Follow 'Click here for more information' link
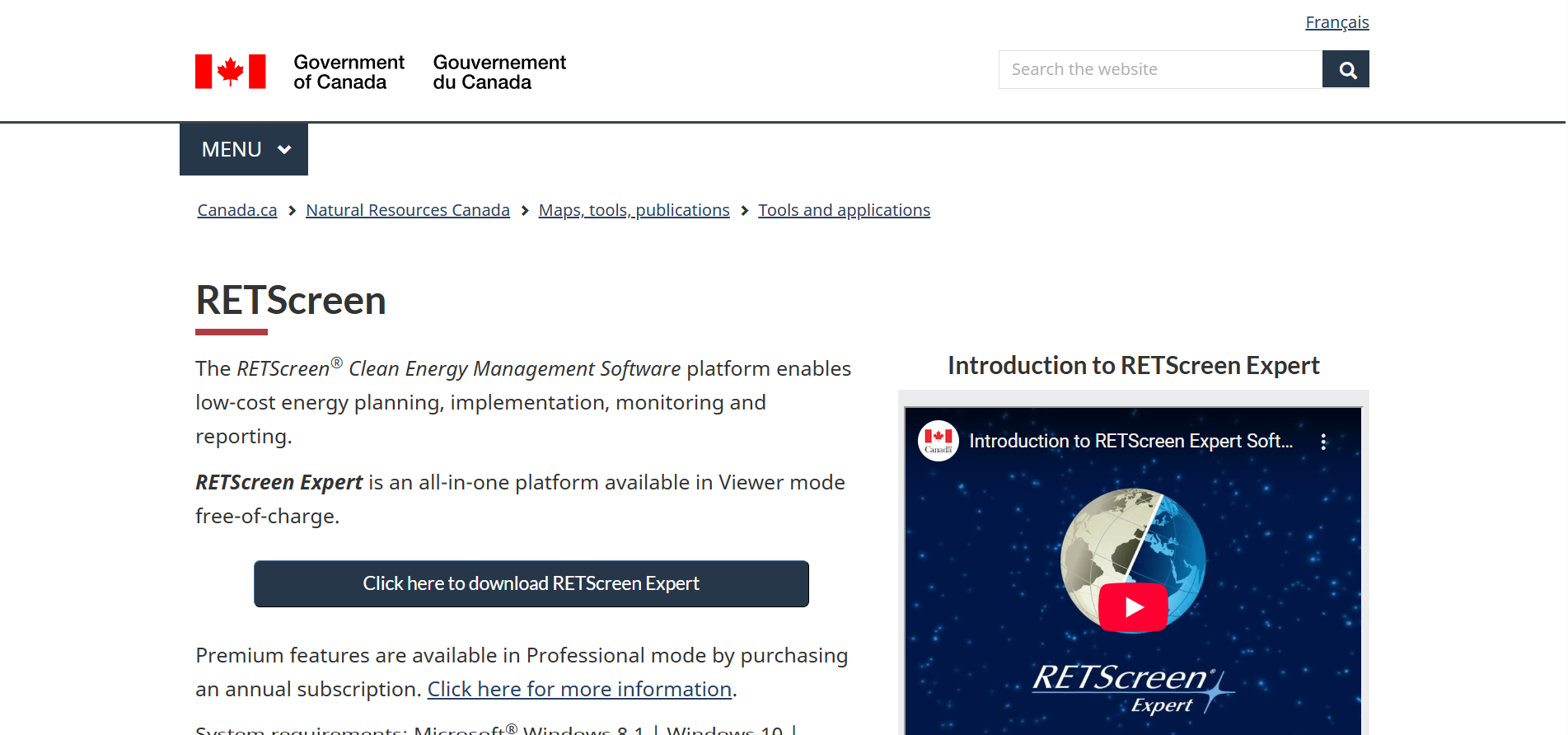 point(579,689)
